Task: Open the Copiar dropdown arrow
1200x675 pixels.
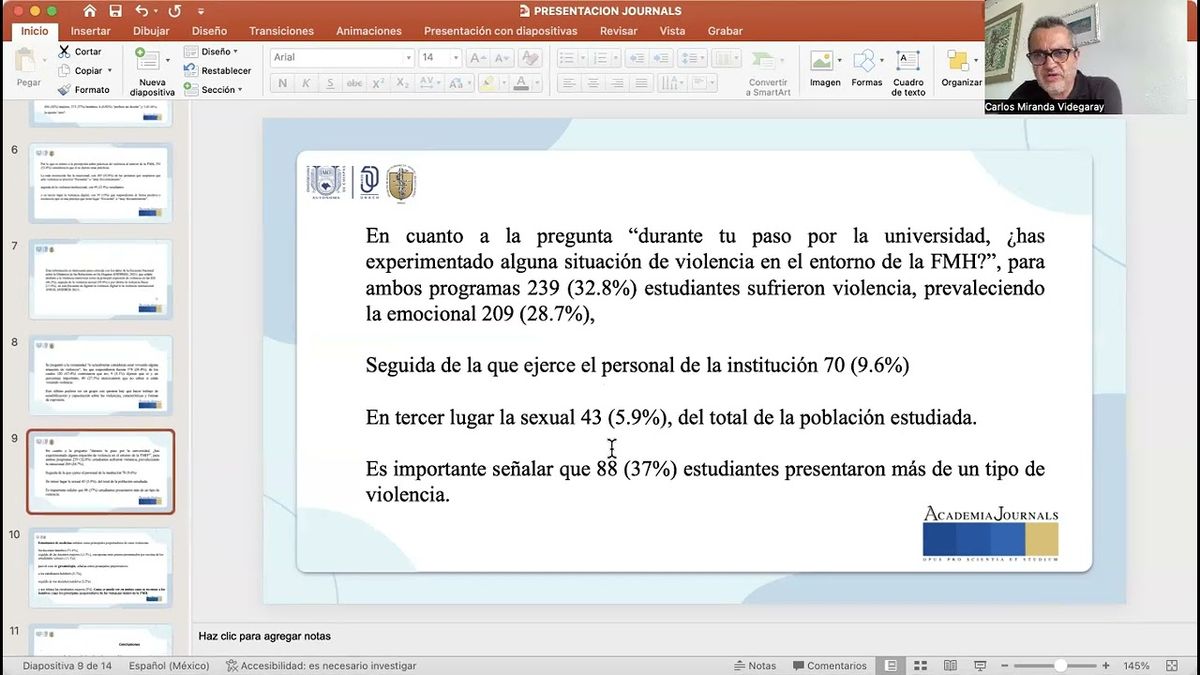Action: pos(110,71)
